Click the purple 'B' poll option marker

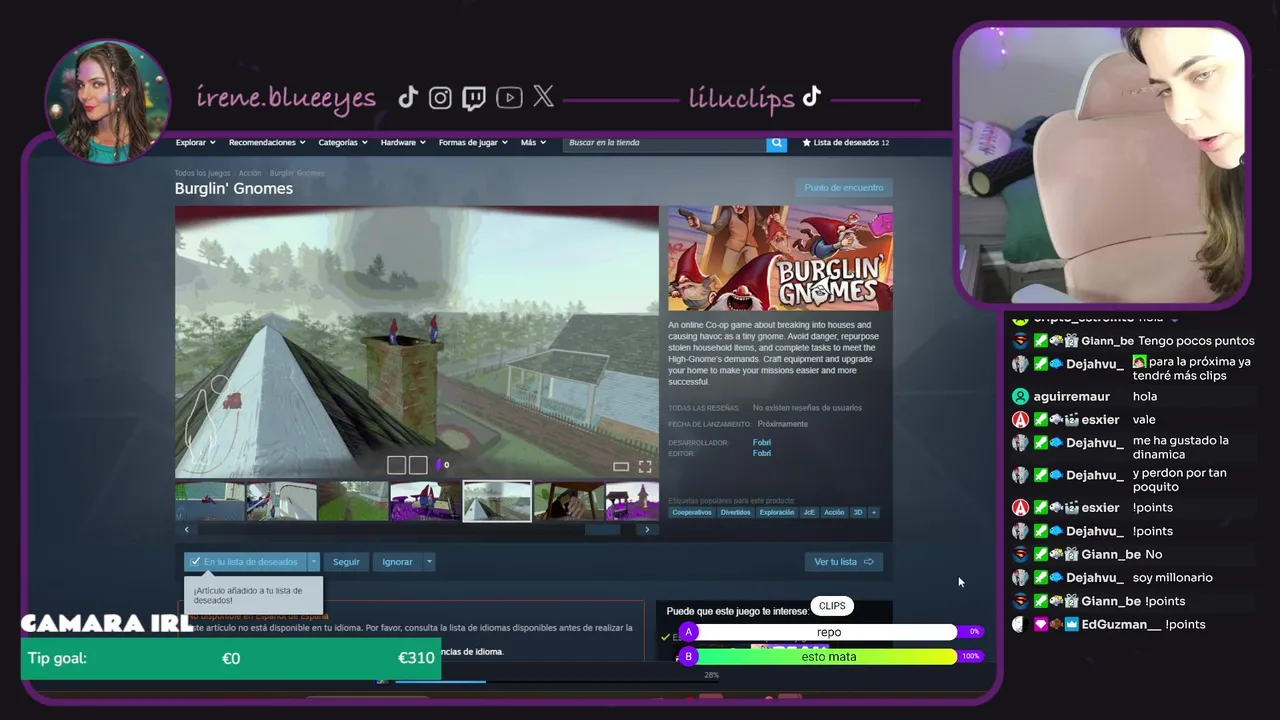click(689, 657)
